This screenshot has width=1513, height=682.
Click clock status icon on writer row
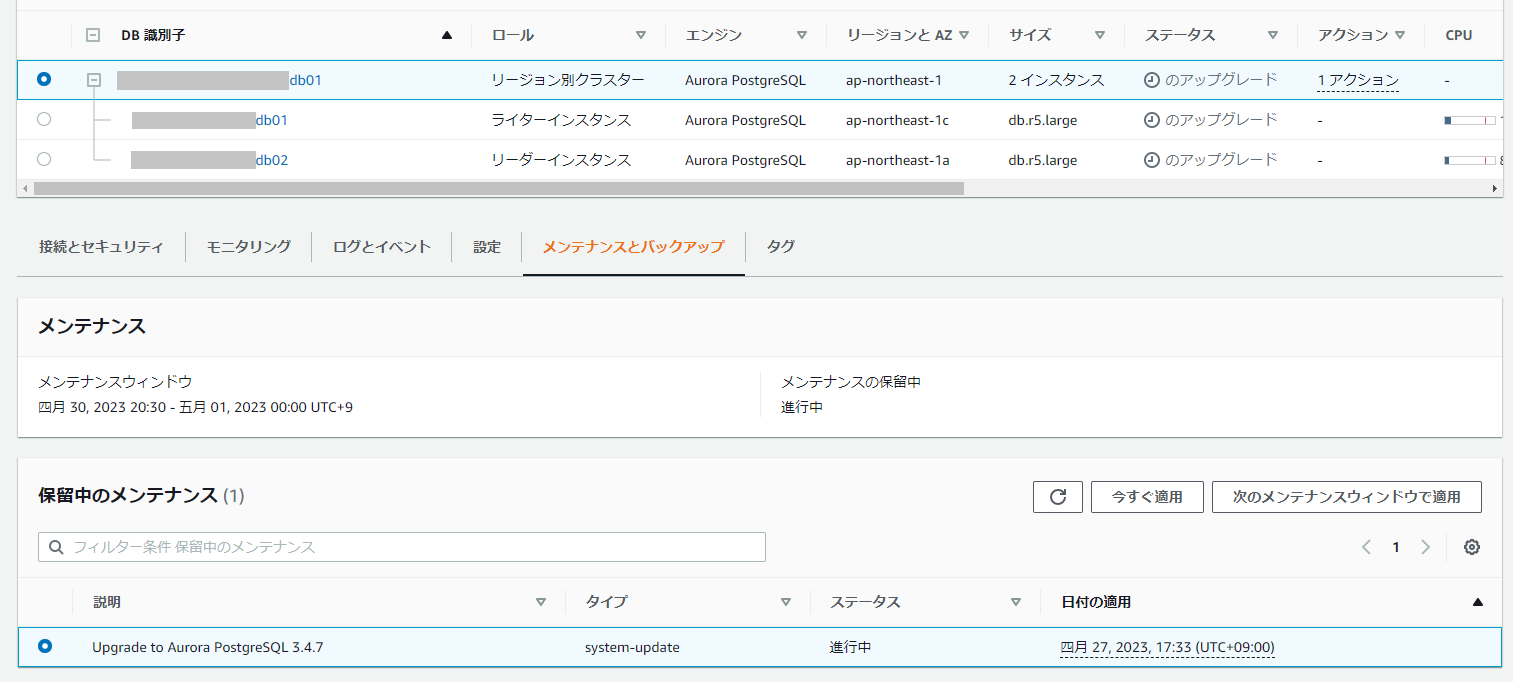1152,120
